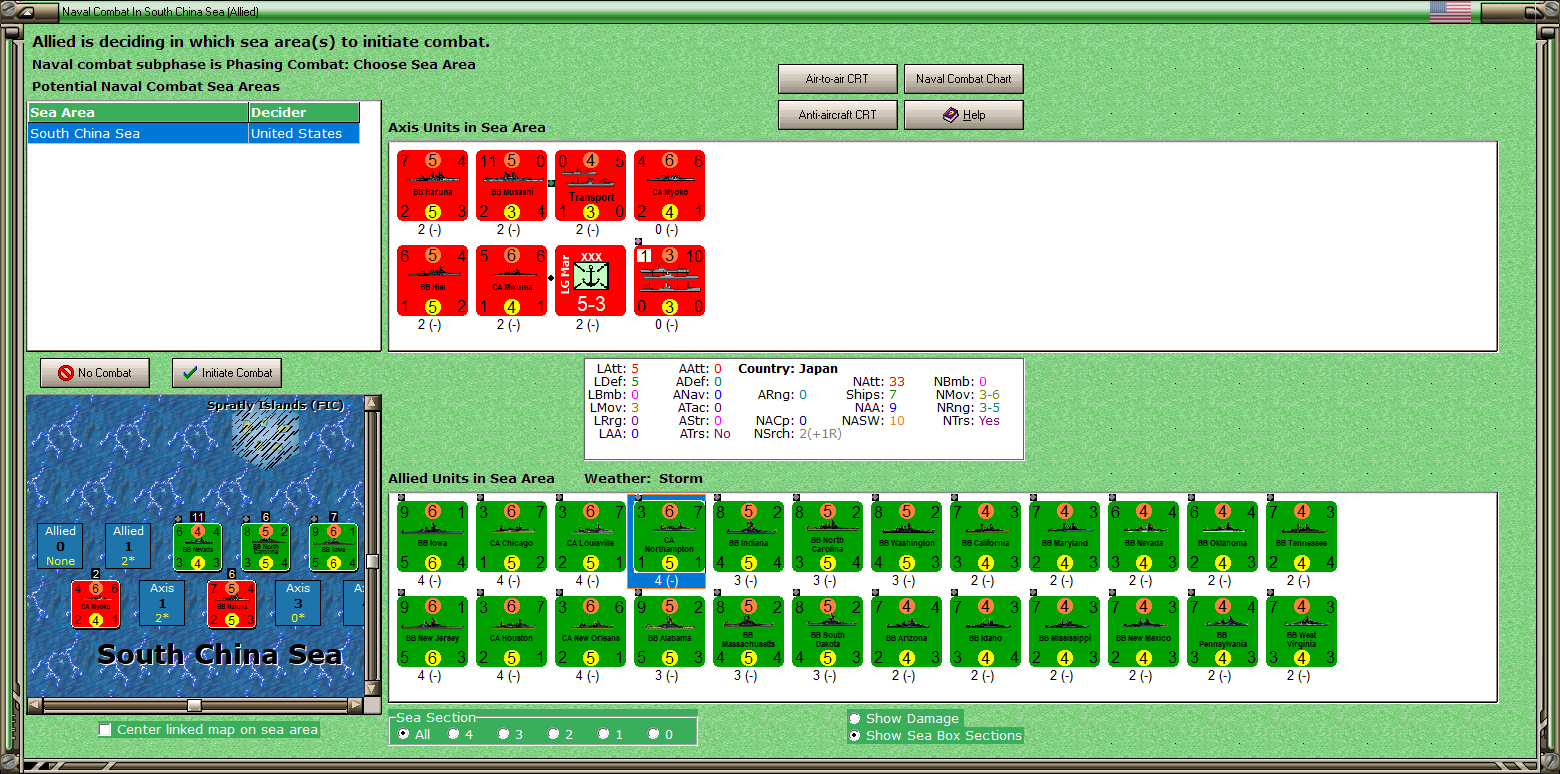
Task: Select the South China Sea row
Action: 193,134
